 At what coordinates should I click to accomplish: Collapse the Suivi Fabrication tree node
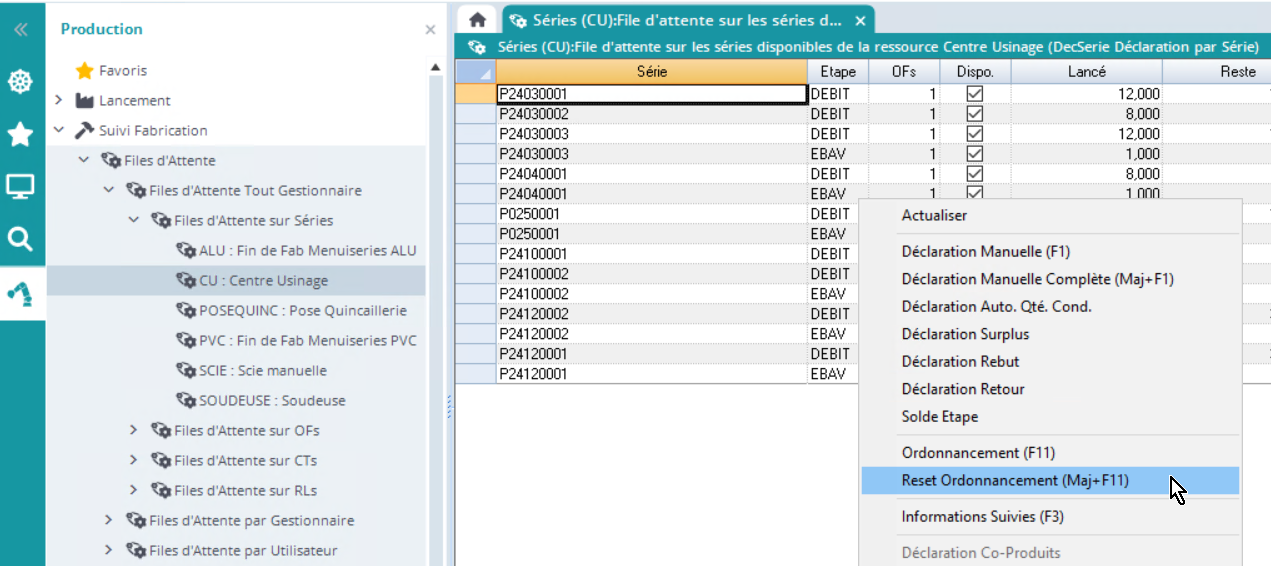59,131
